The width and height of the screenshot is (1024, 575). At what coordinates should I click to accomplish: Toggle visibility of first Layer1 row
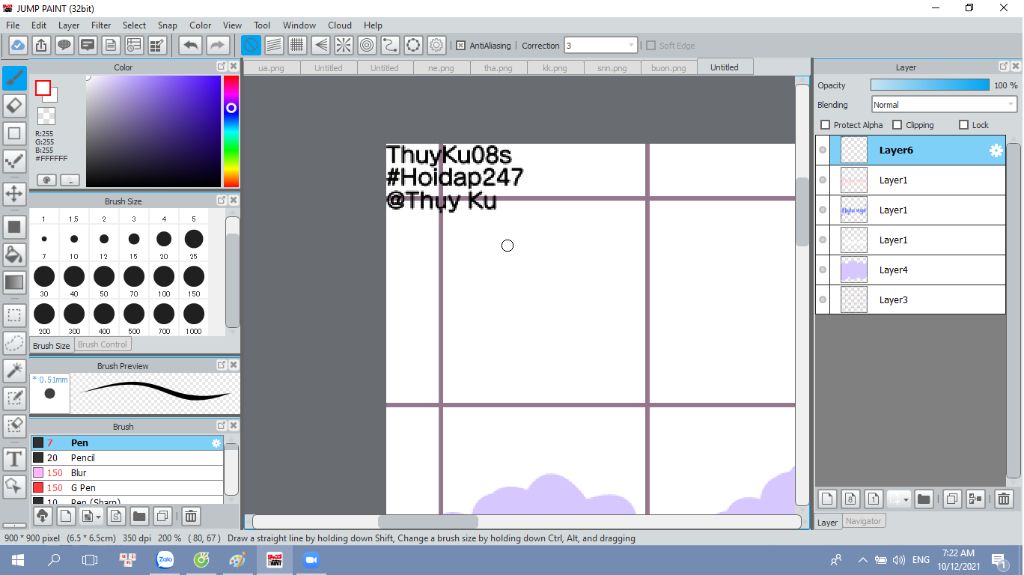[823, 180]
